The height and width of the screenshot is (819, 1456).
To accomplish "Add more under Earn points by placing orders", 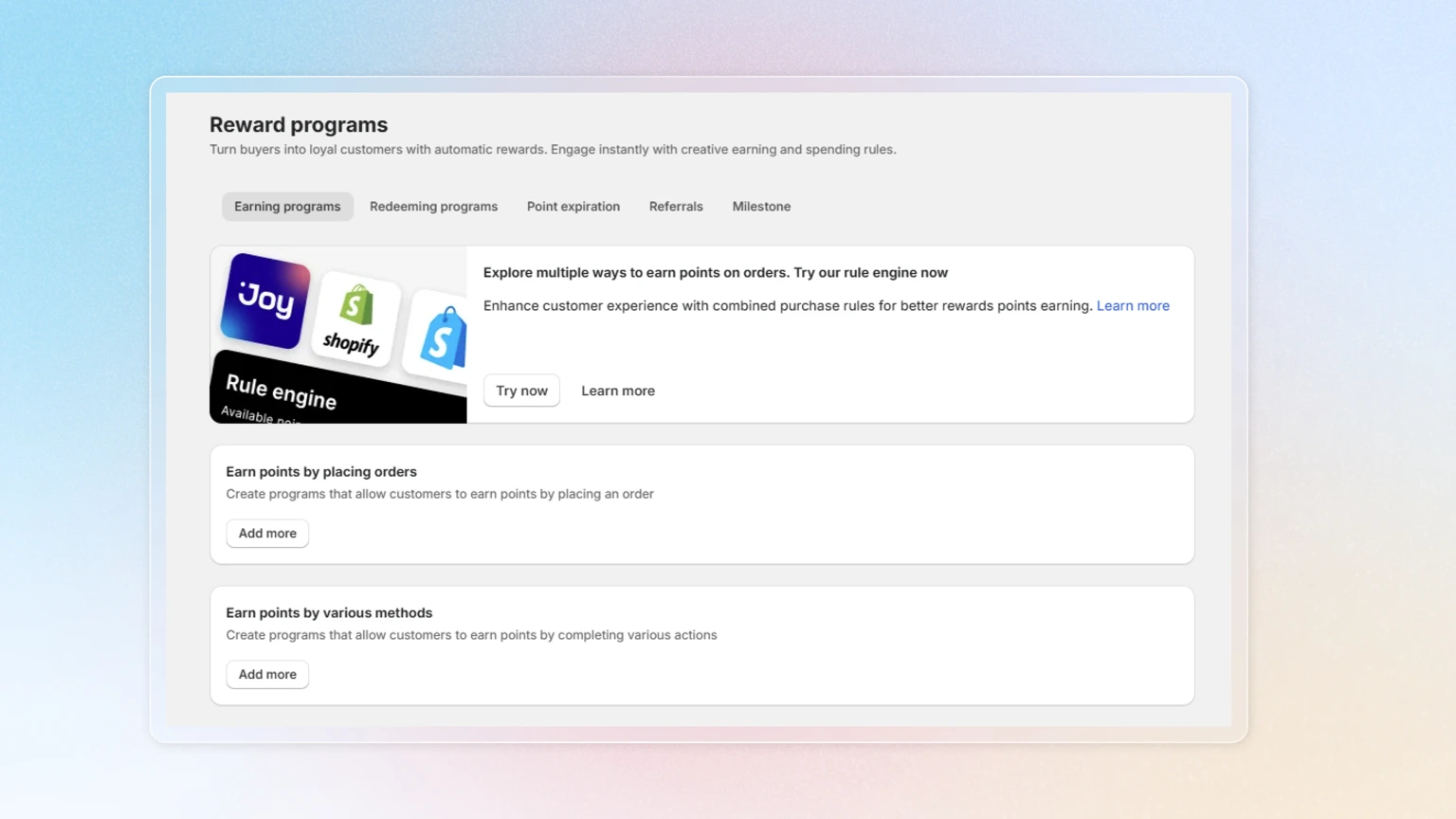I will 267,534.
